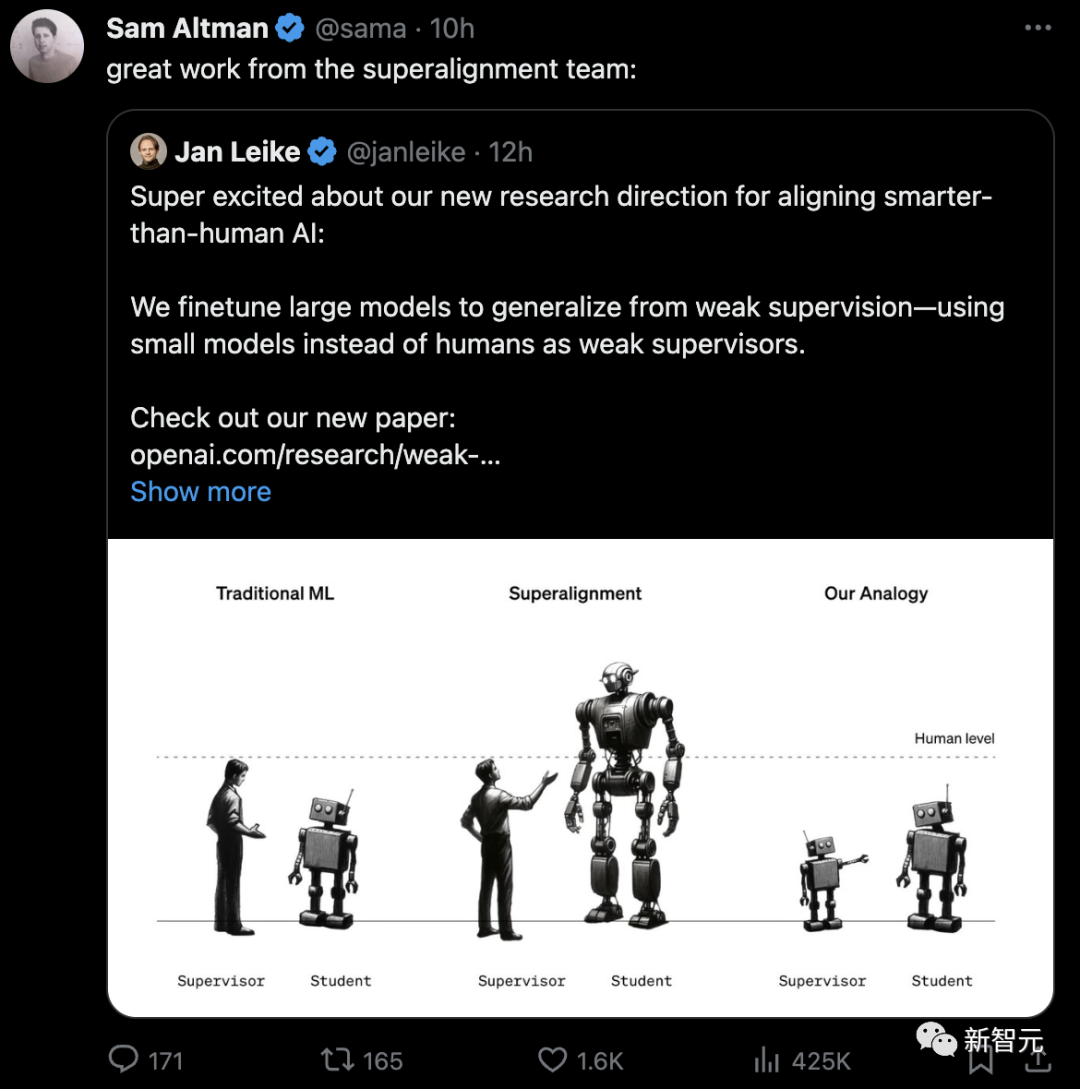Viewport: 1080px width, 1089px height.
Task: Open the view count analytics icon
Action: point(767,1059)
